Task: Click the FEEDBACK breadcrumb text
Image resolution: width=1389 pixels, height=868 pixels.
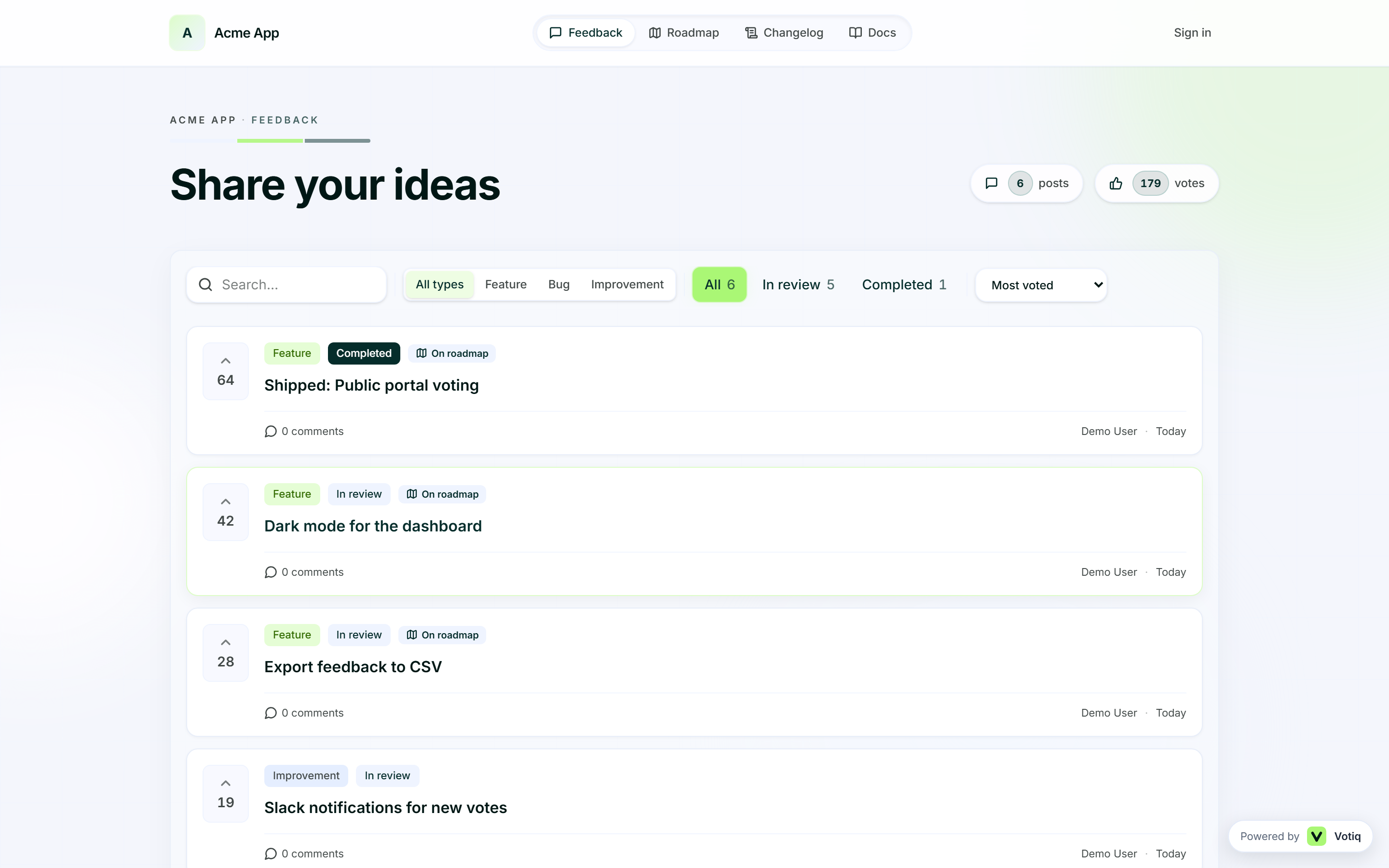Action: [285, 120]
